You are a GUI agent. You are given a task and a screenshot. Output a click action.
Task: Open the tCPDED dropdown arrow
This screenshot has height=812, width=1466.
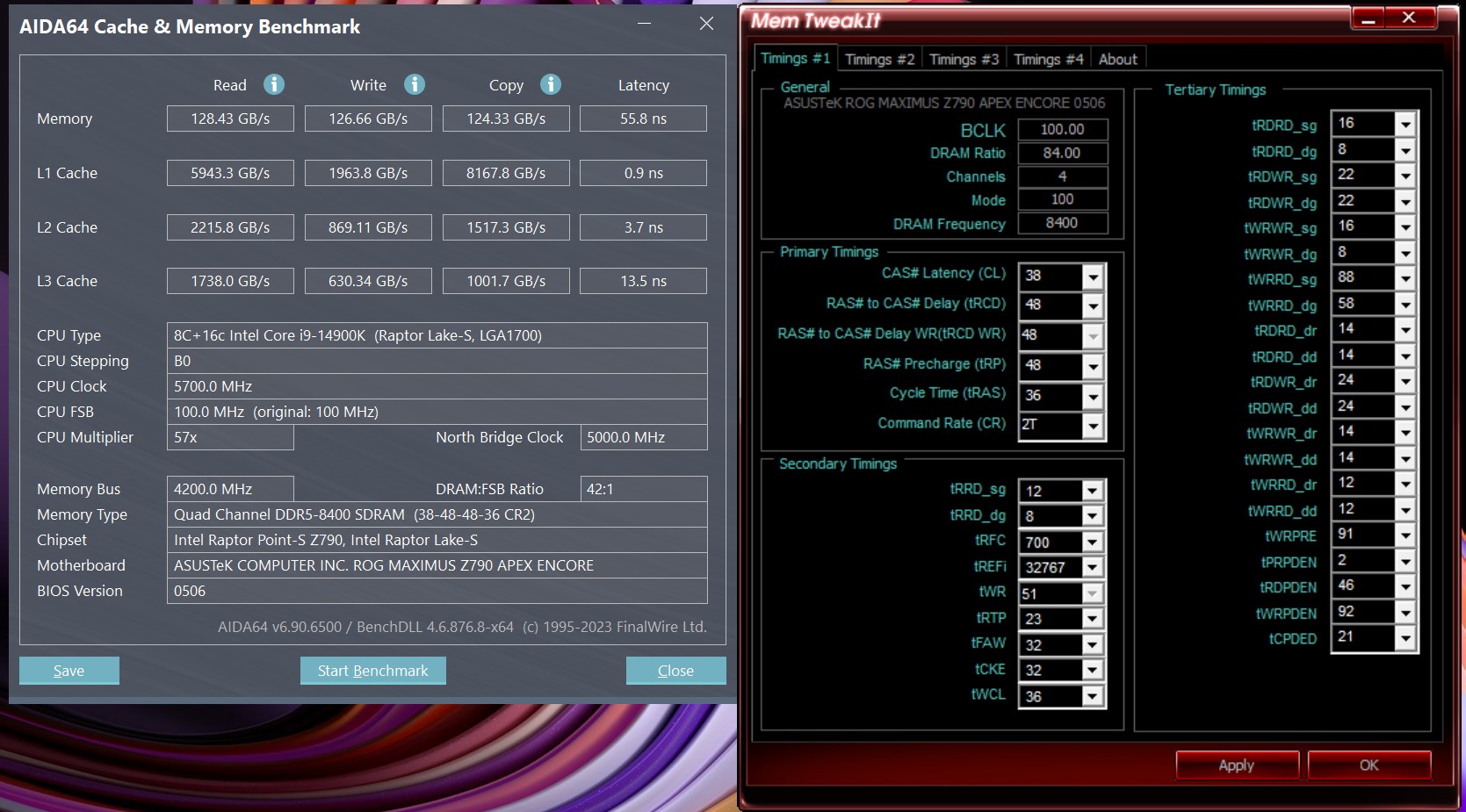point(1405,638)
